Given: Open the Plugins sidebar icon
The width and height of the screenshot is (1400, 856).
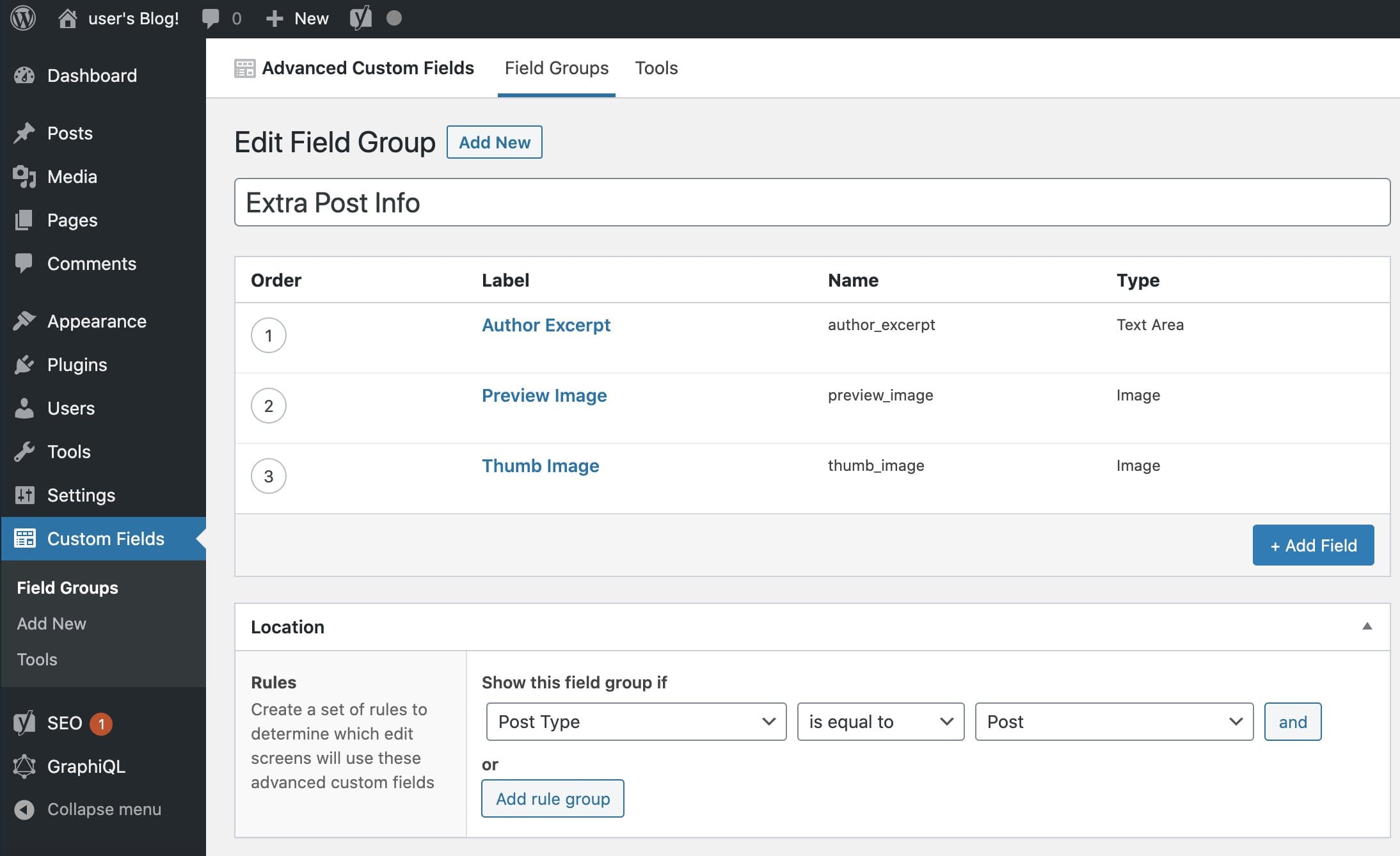Looking at the screenshot, I should point(25,364).
